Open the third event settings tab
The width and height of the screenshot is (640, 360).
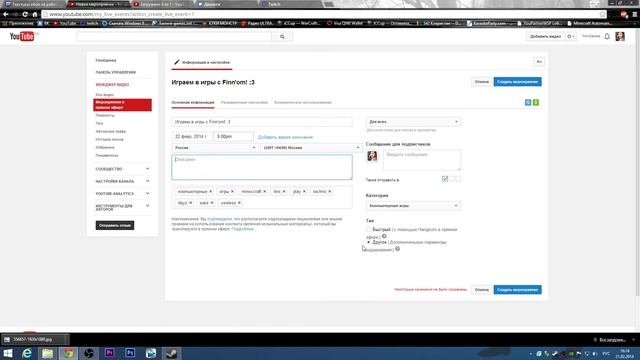pos(302,102)
